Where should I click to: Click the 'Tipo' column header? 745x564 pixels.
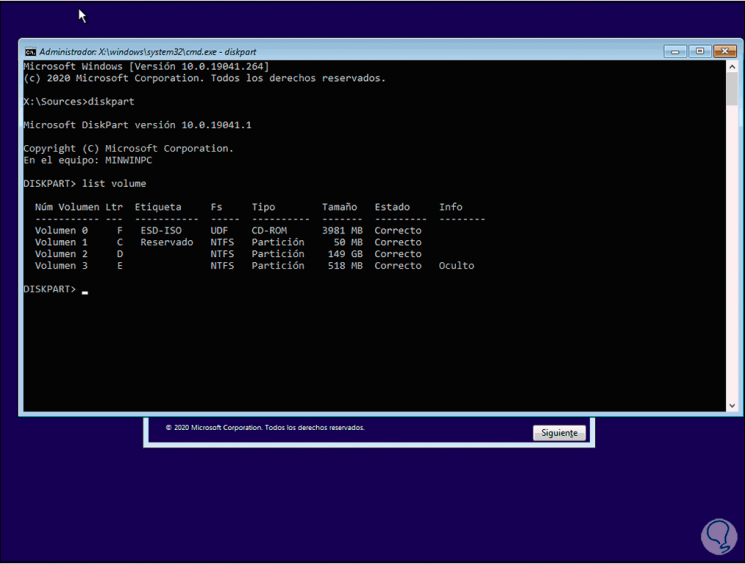pos(263,207)
